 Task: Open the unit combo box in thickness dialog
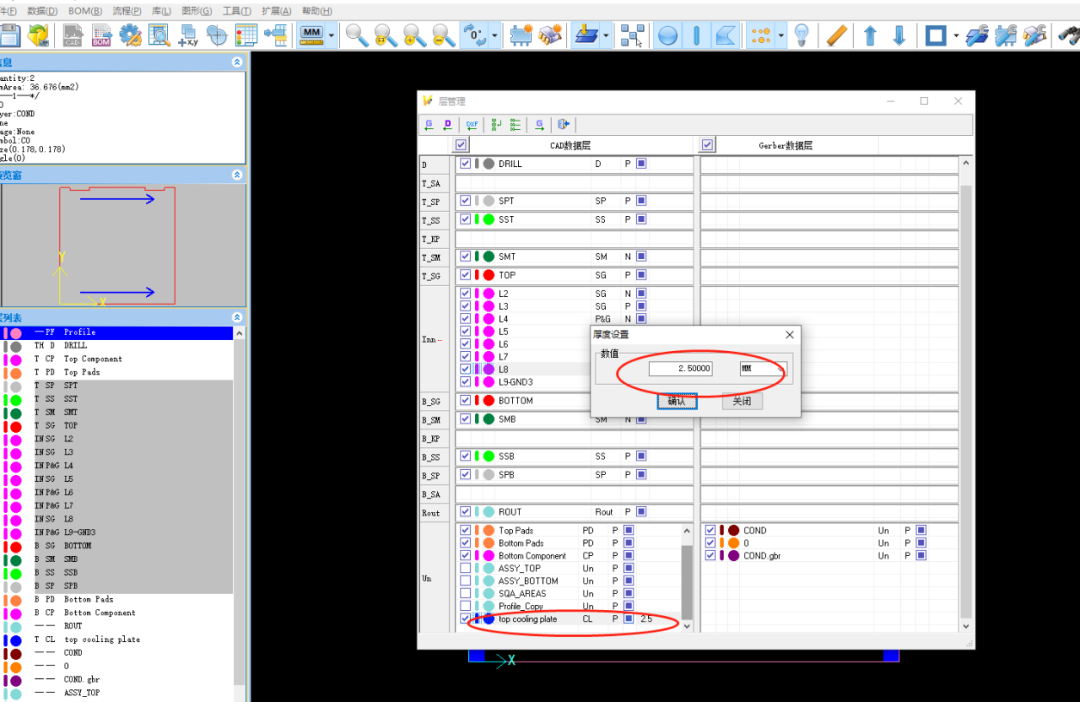(763, 369)
